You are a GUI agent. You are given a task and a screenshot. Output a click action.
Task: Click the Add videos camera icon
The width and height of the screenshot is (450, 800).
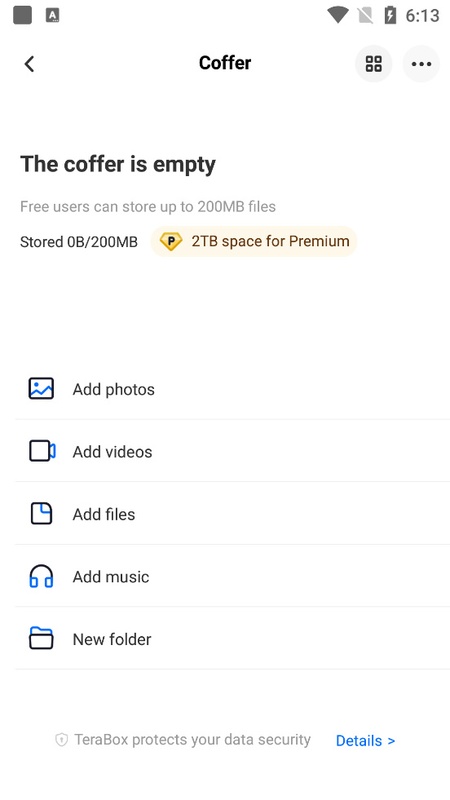tap(42, 451)
